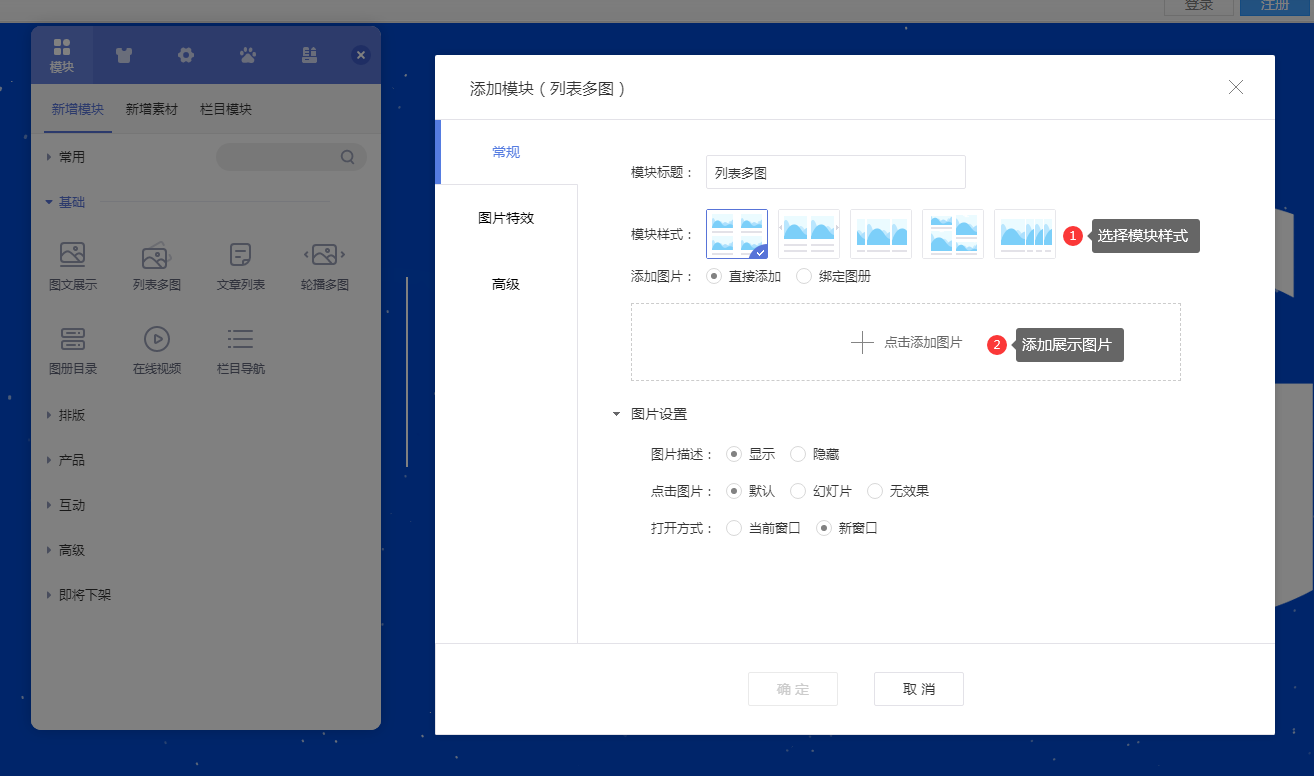Click the left panel scrollbar
Image resolution: width=1314 pixels, height=776 pixels.
click(x=407, y=372)
